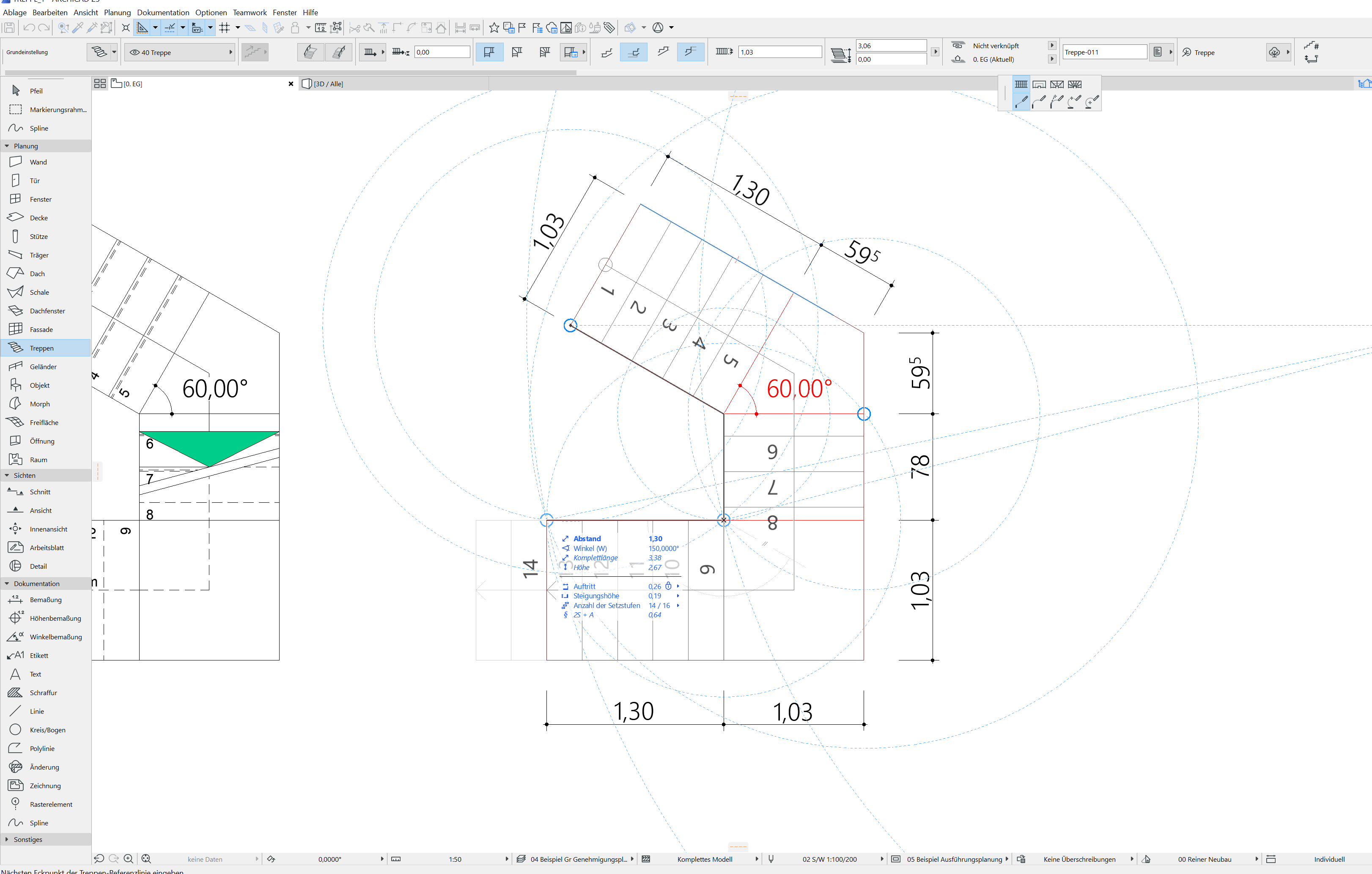The height and width of the screenshot is (874, 1372).
Task: Select the Dach tool
Action: (37, 274)
